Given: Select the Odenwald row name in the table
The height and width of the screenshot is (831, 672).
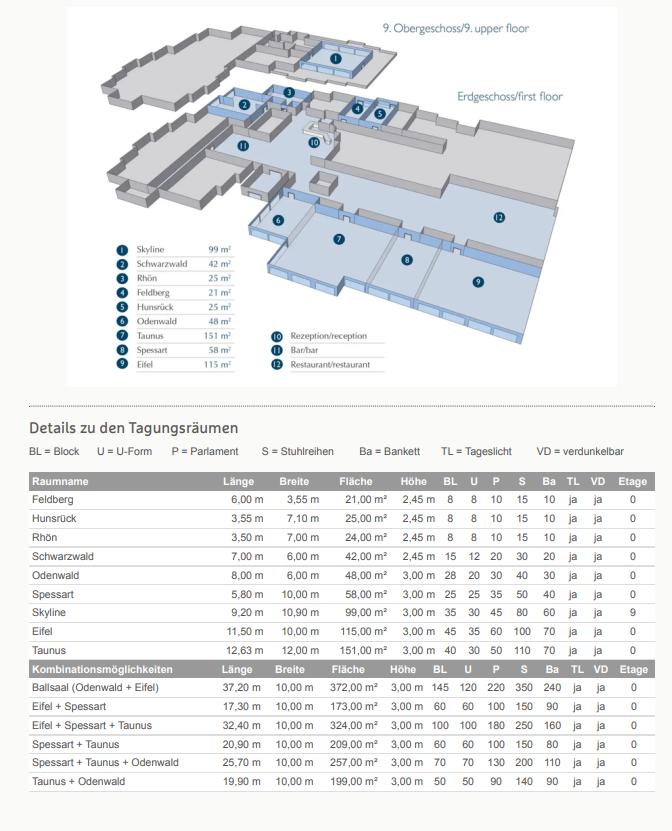Looking at the screenshot, I should (x=56, y=576).
